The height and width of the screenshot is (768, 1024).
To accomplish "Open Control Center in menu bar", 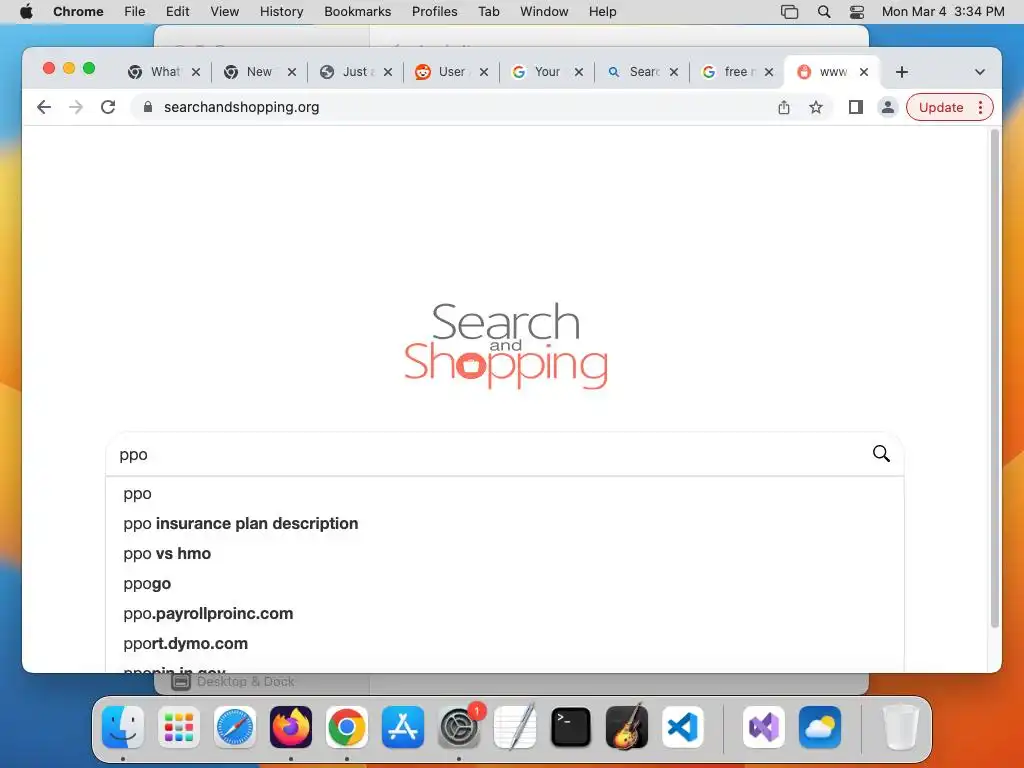I will pos(857,12).
